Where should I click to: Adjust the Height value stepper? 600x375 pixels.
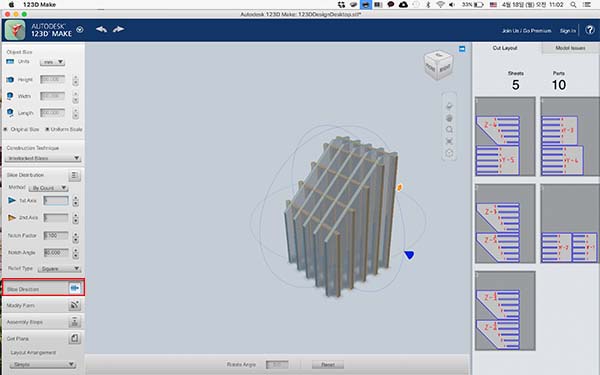[x=75, y=80]
